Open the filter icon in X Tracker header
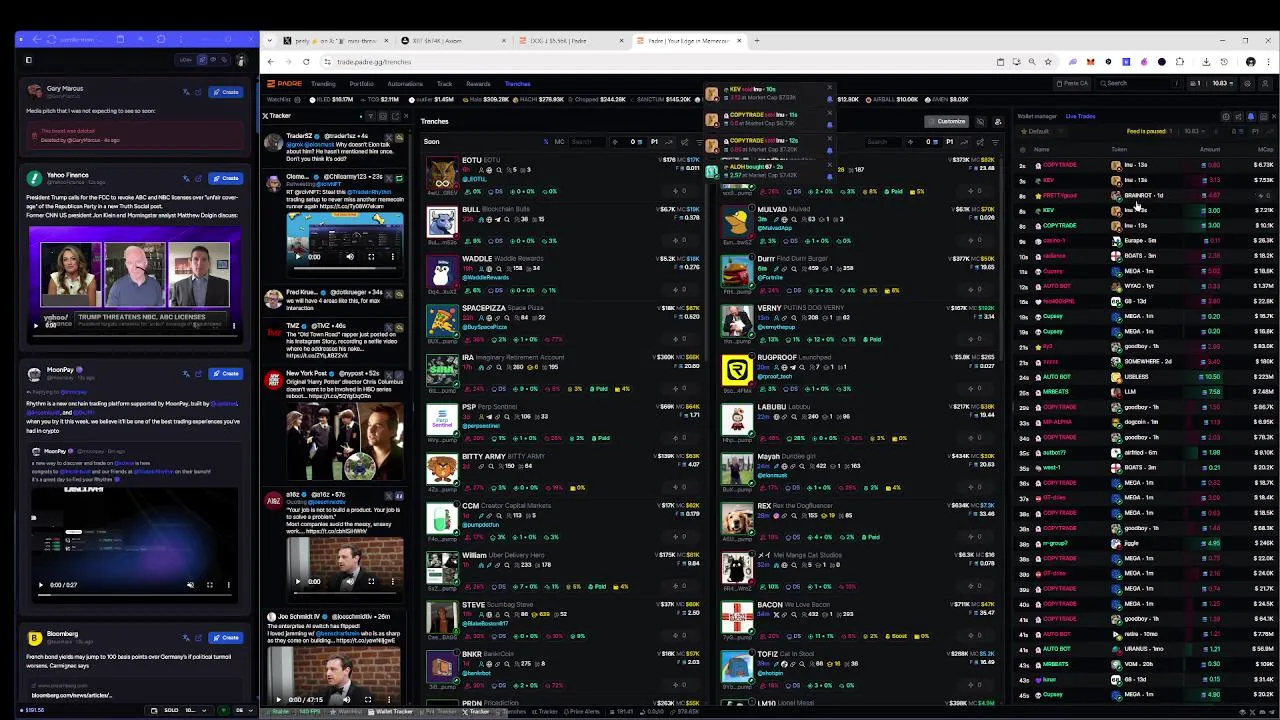Screen dimensions: 1280x720 373,116
